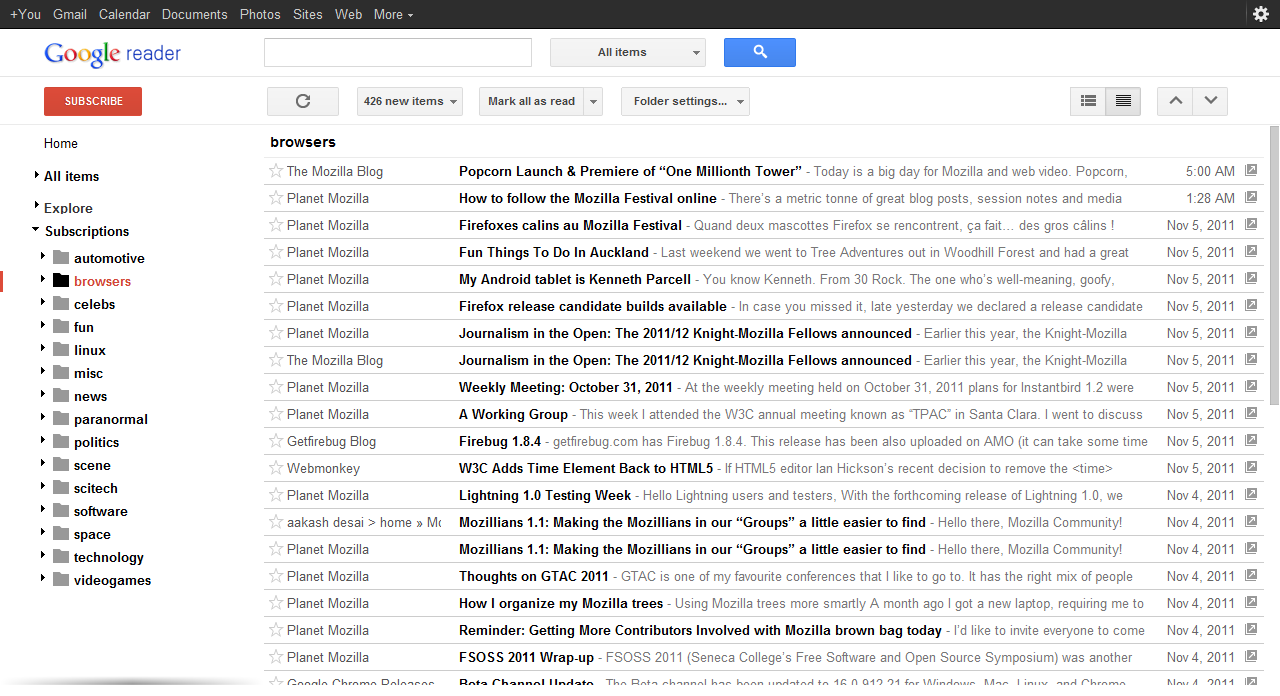
Task: Open the Folder settings dropdown
Action: coord(685,101)
